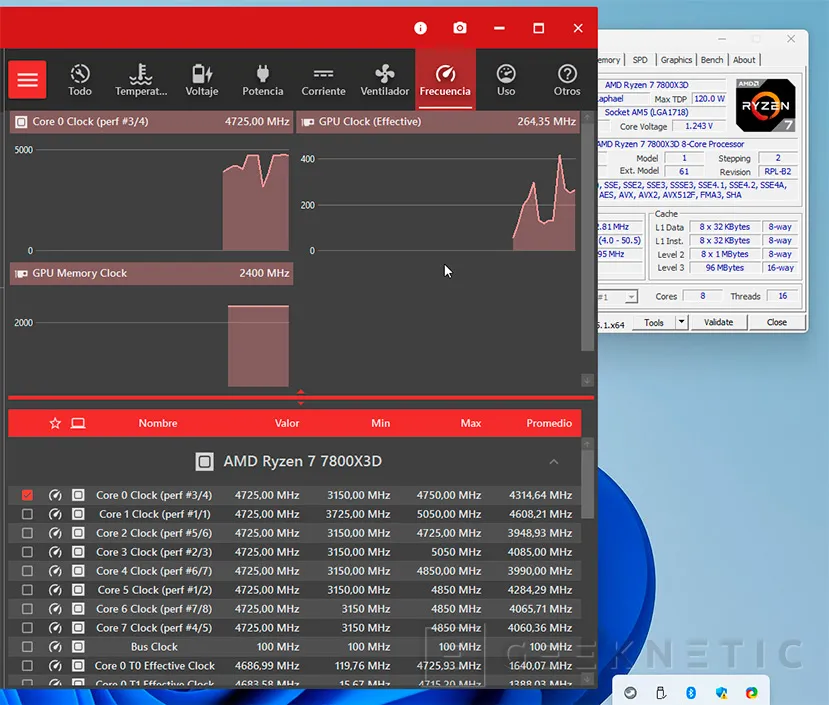Switch to the Voltaje tab
Viewport: 829px width, 705px height.
tap(202, 80)
